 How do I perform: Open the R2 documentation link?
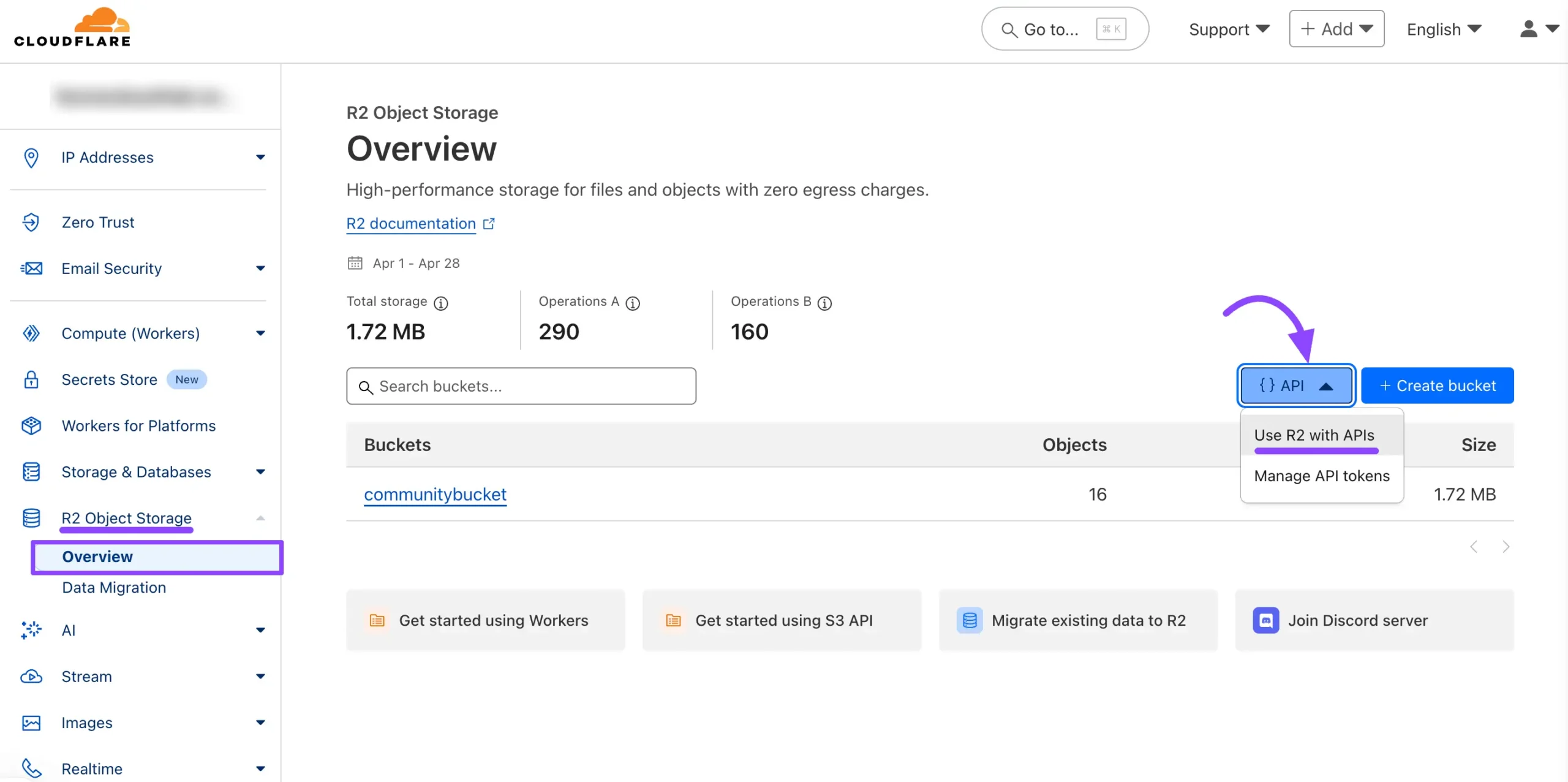click(411, 224)
